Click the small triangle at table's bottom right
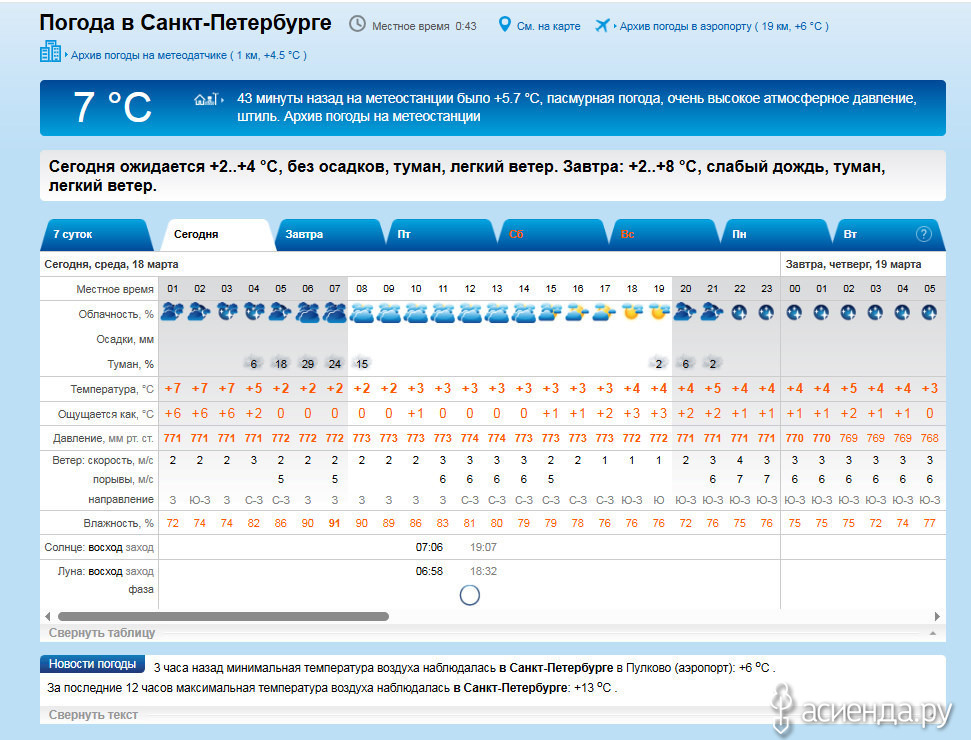Viewport: 971px width, 740px height. click(933, 634)
